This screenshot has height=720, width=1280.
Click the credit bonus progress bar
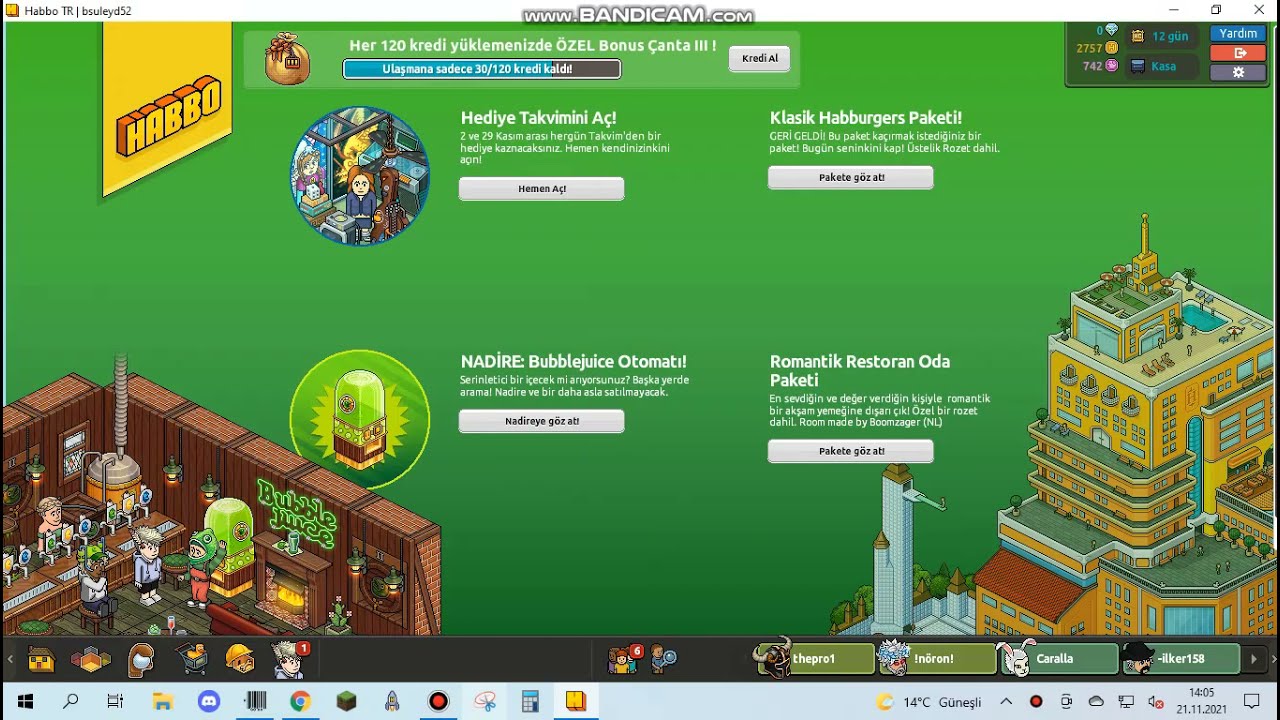(481, 69)
